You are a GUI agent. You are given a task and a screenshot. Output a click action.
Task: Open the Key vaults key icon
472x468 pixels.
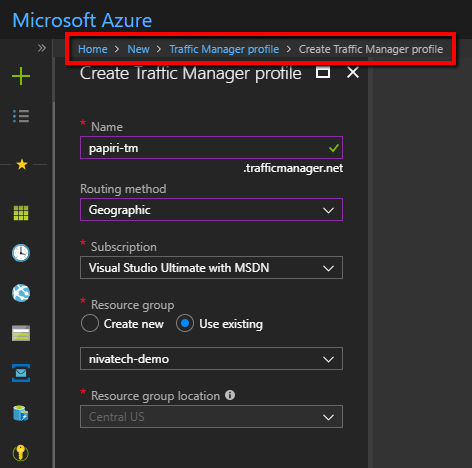click(21, 453)
